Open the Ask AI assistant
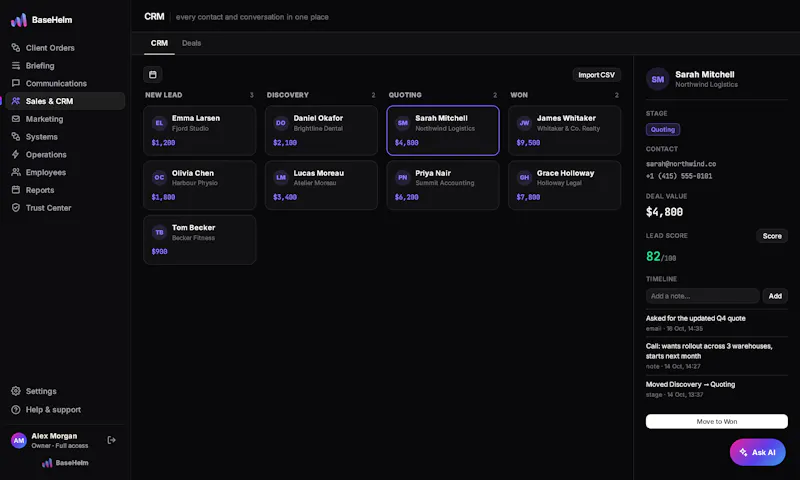Screen dimensions: 800x480 click(758, 452)
